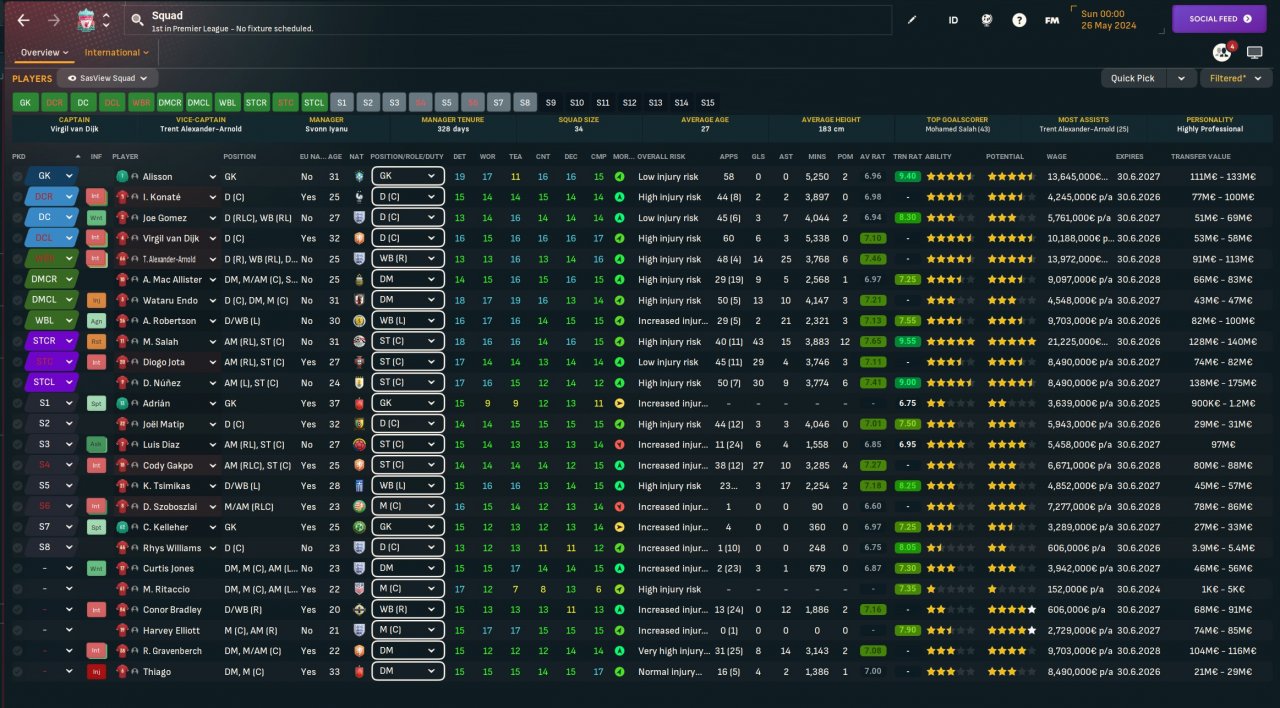Open Joël Matip's S2 picked position dropdown

(x=52, y=424)
